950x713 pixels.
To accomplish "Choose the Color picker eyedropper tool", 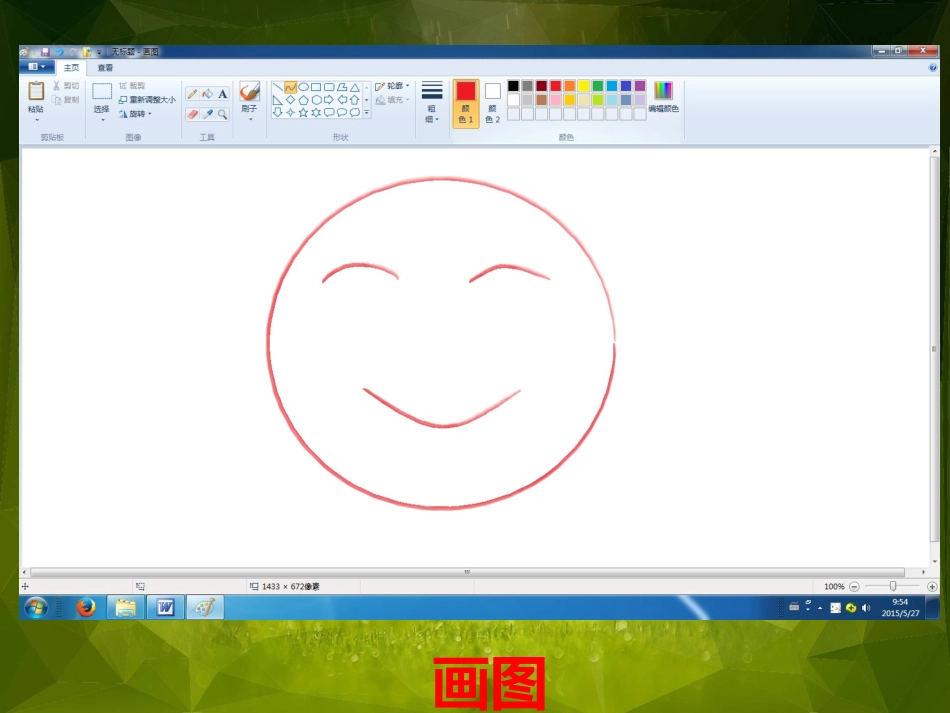I will pos(207,114).
